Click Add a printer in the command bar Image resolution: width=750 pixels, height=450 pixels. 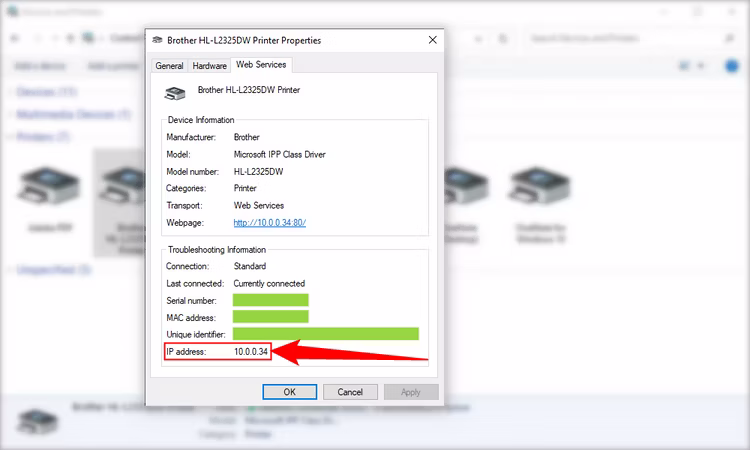[x=113, y=66]
